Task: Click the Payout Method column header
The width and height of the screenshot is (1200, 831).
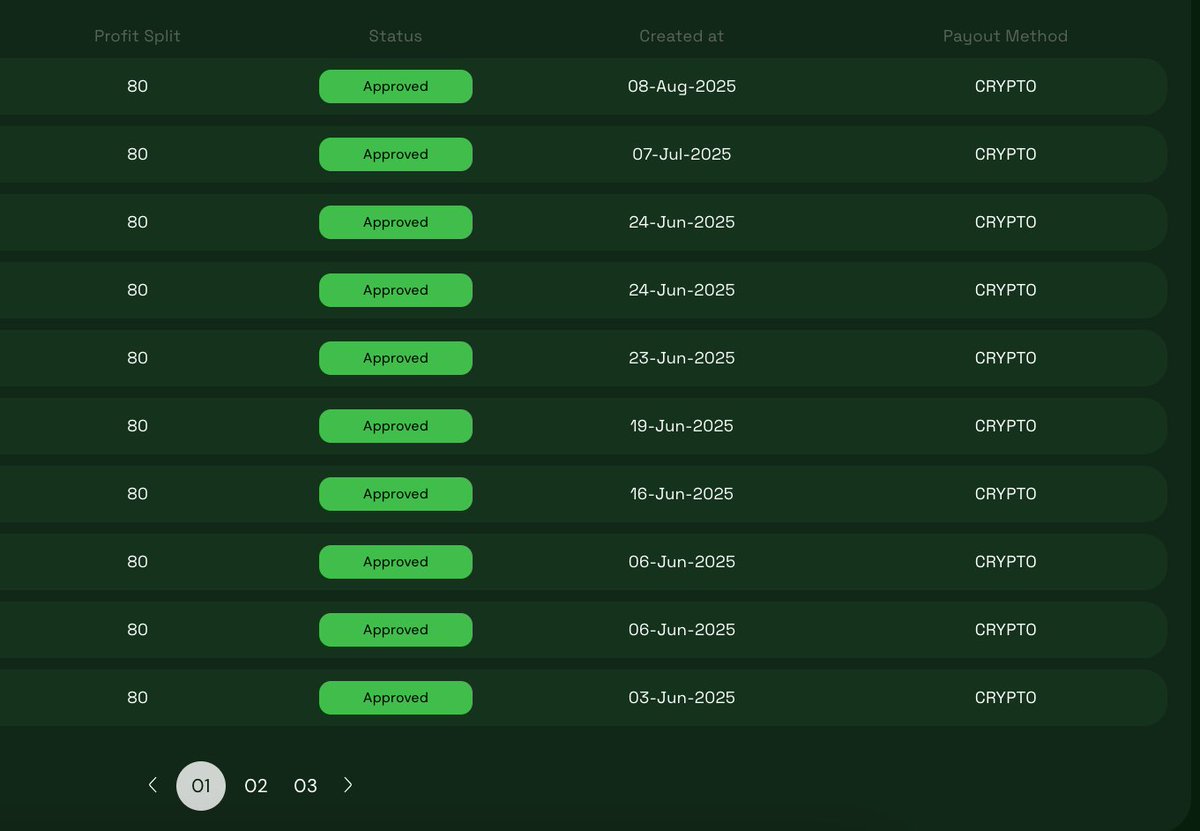Action: pos(1005,36)
